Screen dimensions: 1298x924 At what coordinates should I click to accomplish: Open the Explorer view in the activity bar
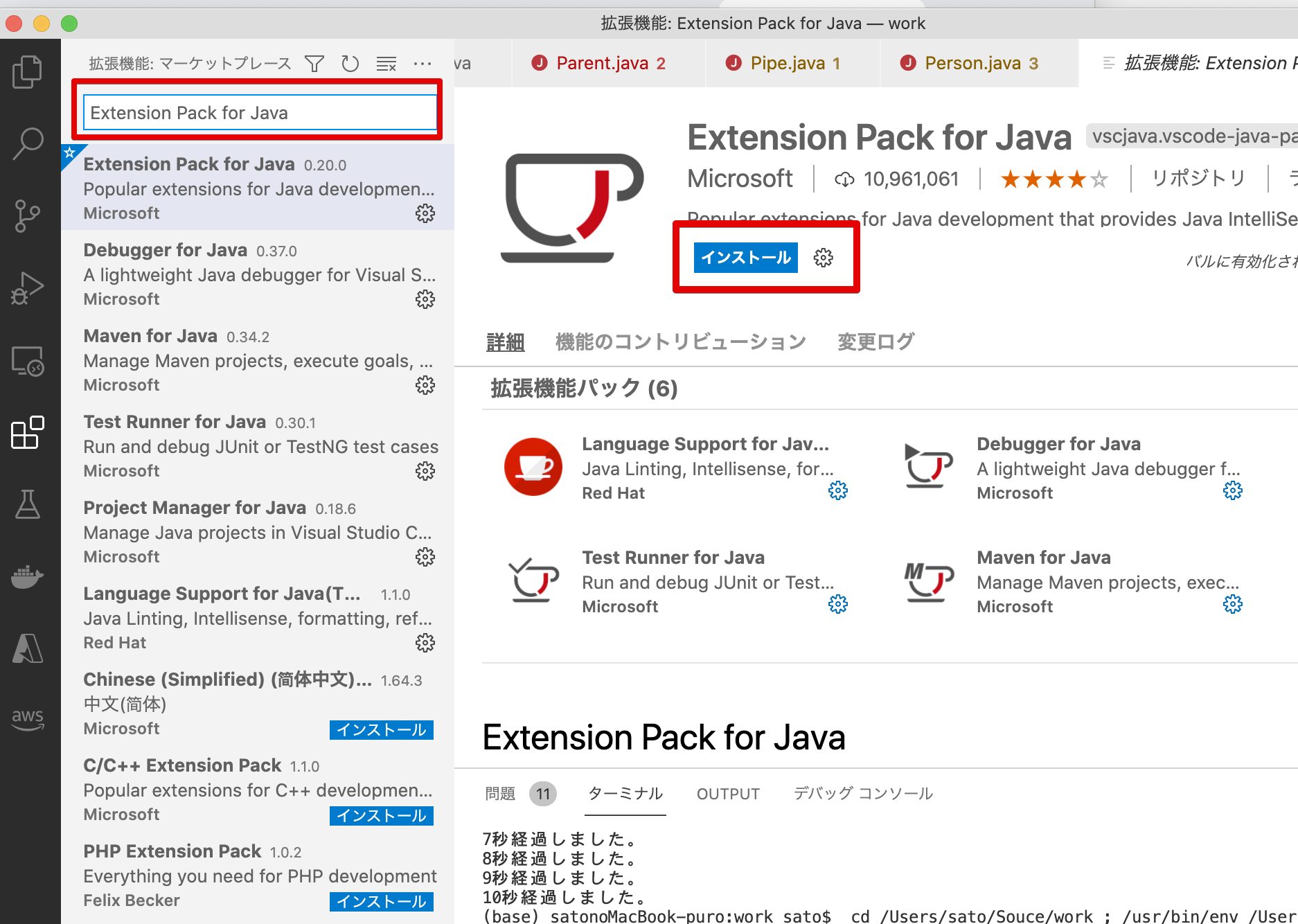28,71
